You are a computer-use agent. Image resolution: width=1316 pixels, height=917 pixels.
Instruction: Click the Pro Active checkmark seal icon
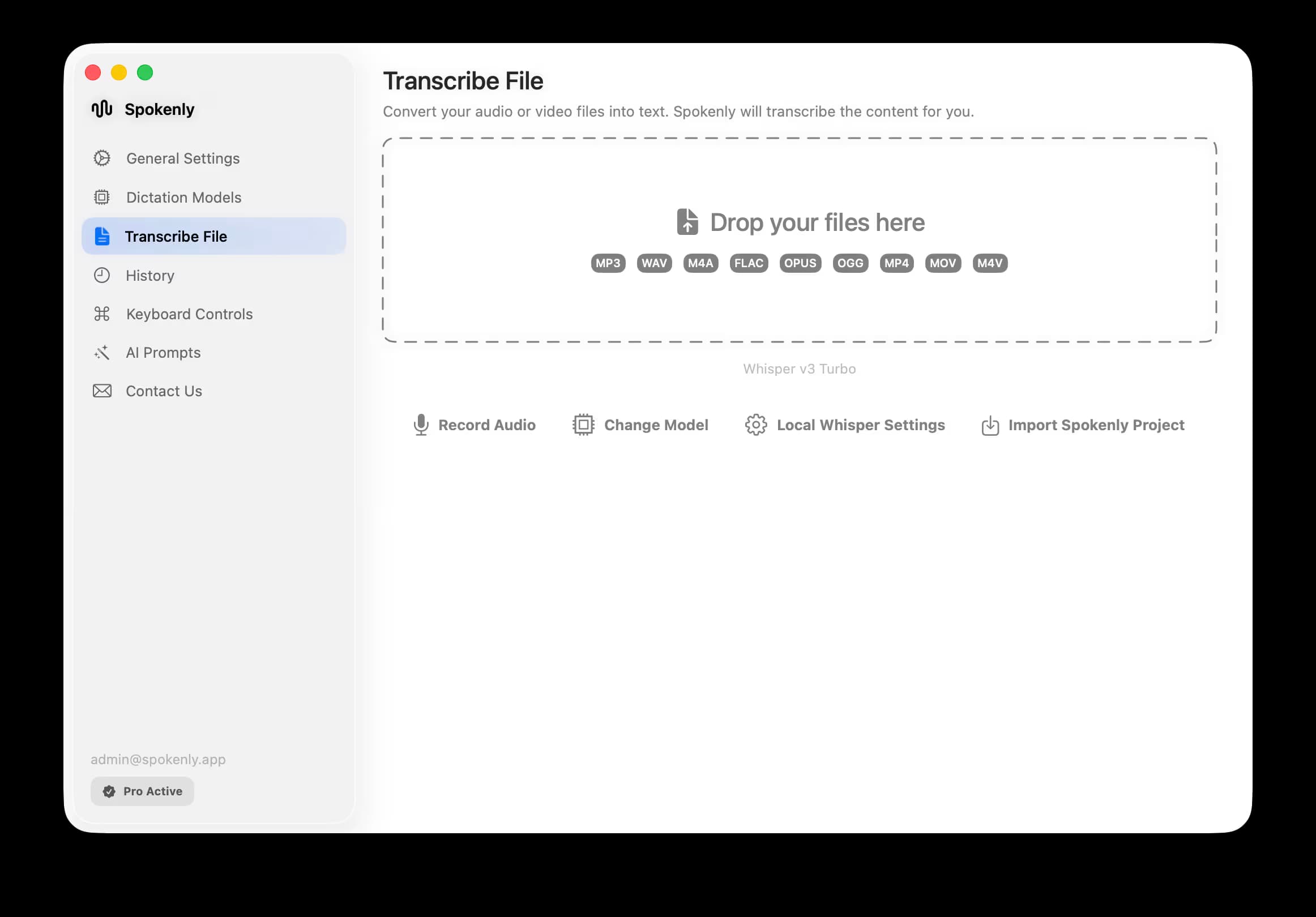click(109, 791)
